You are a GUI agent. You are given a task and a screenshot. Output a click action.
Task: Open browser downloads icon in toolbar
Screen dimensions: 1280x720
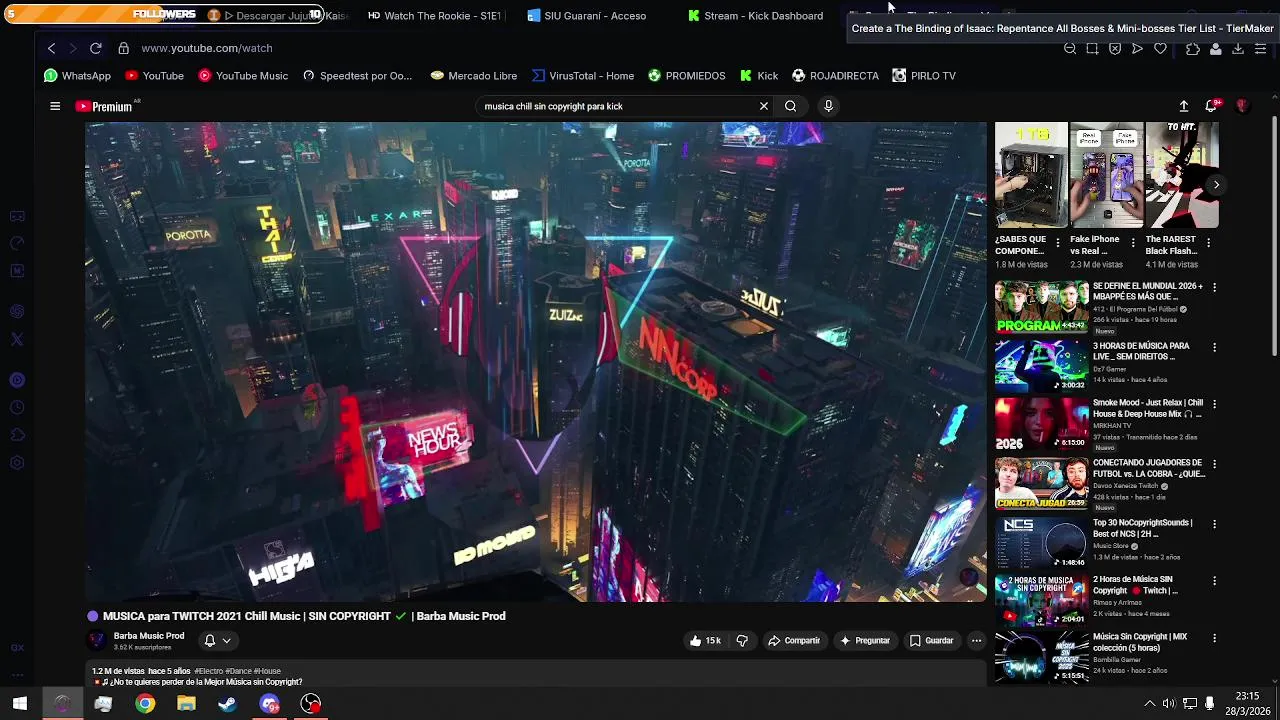[x=1238, y=48]
